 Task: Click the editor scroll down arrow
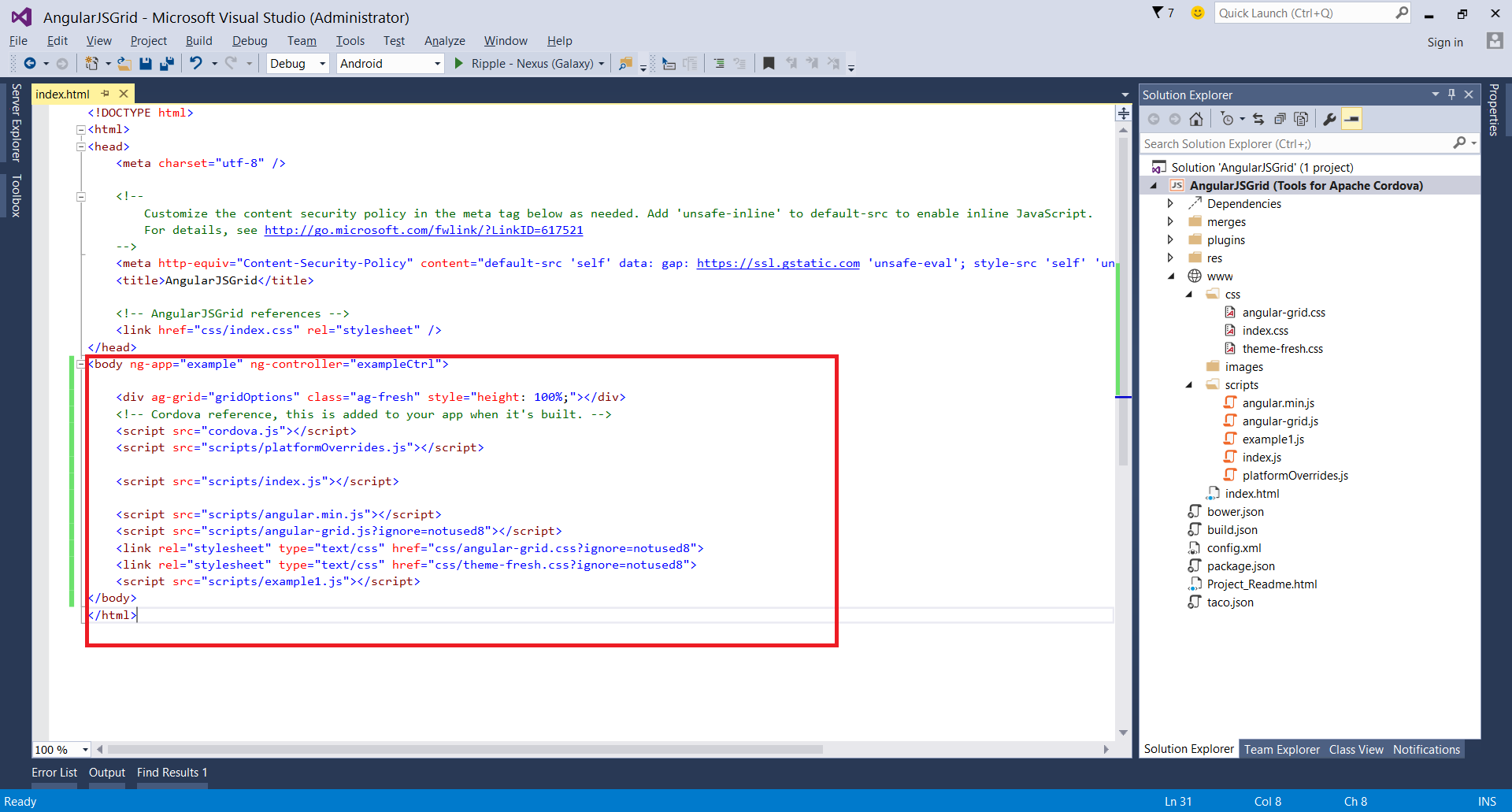(x=1124, y=732)
